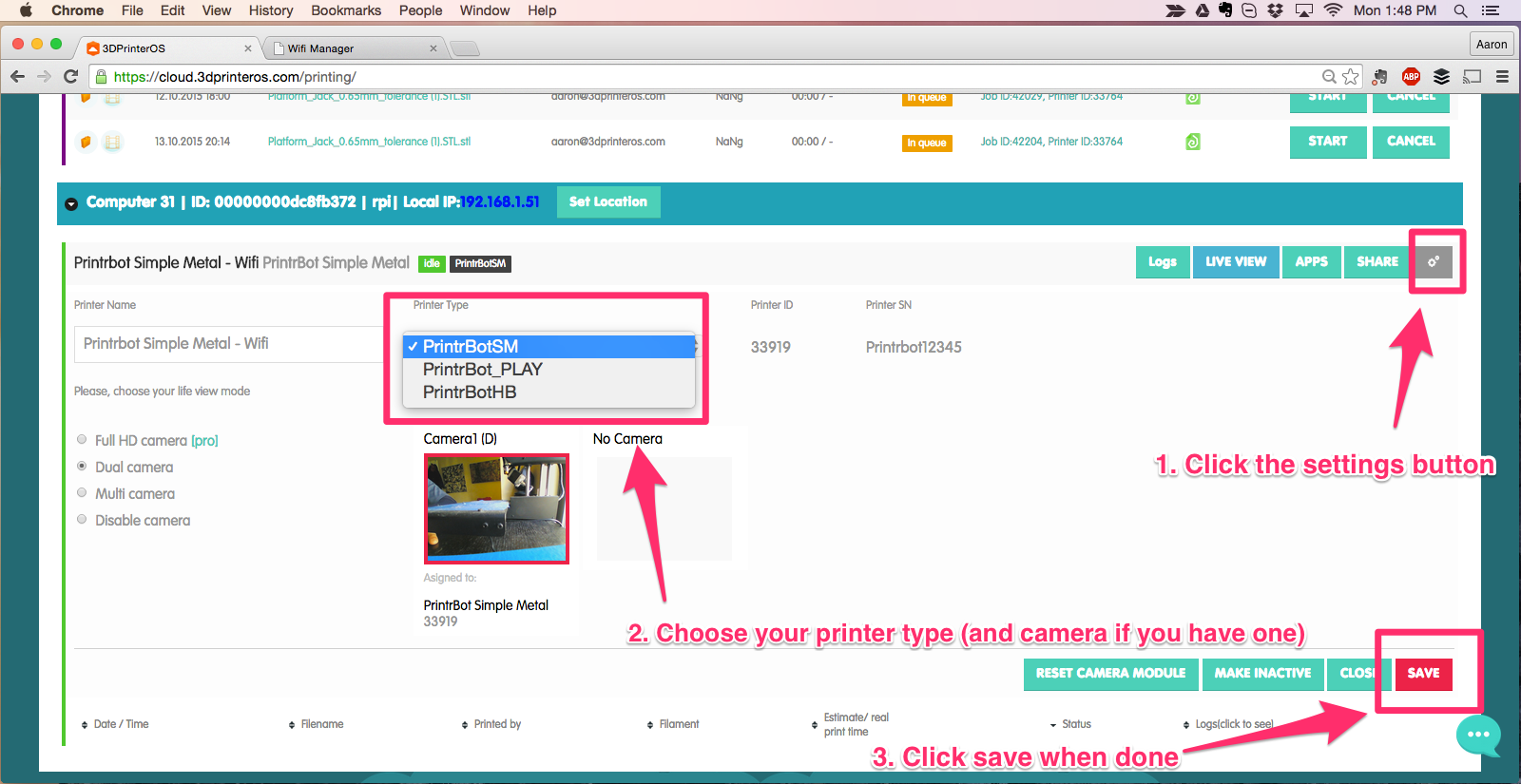
Task: Open the green log icon for Job ID:42204
Action: (x=1193, y=142)
